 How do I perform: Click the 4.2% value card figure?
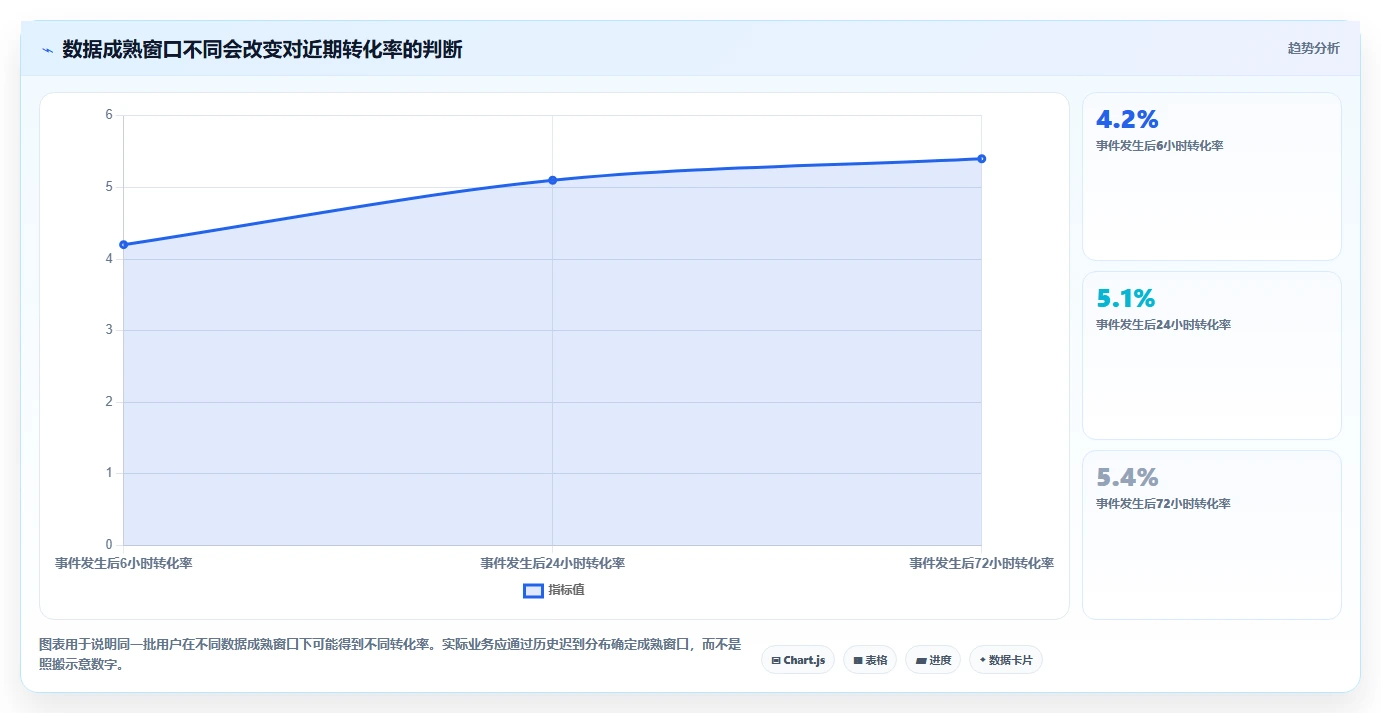point(1127,119)
